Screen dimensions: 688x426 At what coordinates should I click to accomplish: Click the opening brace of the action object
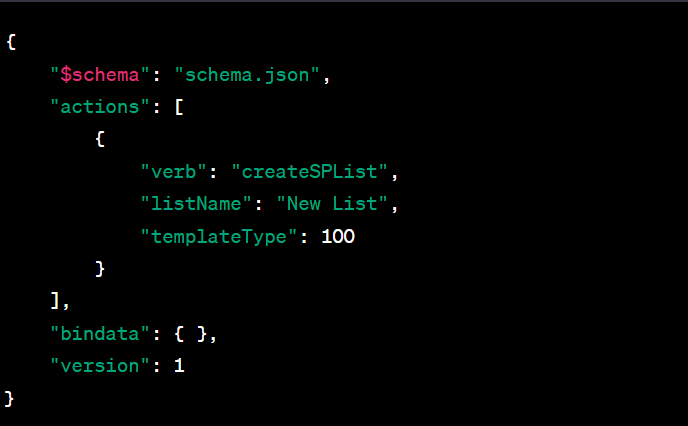[100, 139]
